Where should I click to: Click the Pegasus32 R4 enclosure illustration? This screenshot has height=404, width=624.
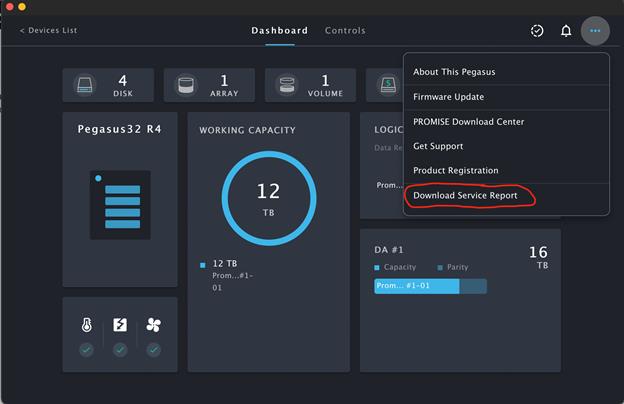point(120,205)
